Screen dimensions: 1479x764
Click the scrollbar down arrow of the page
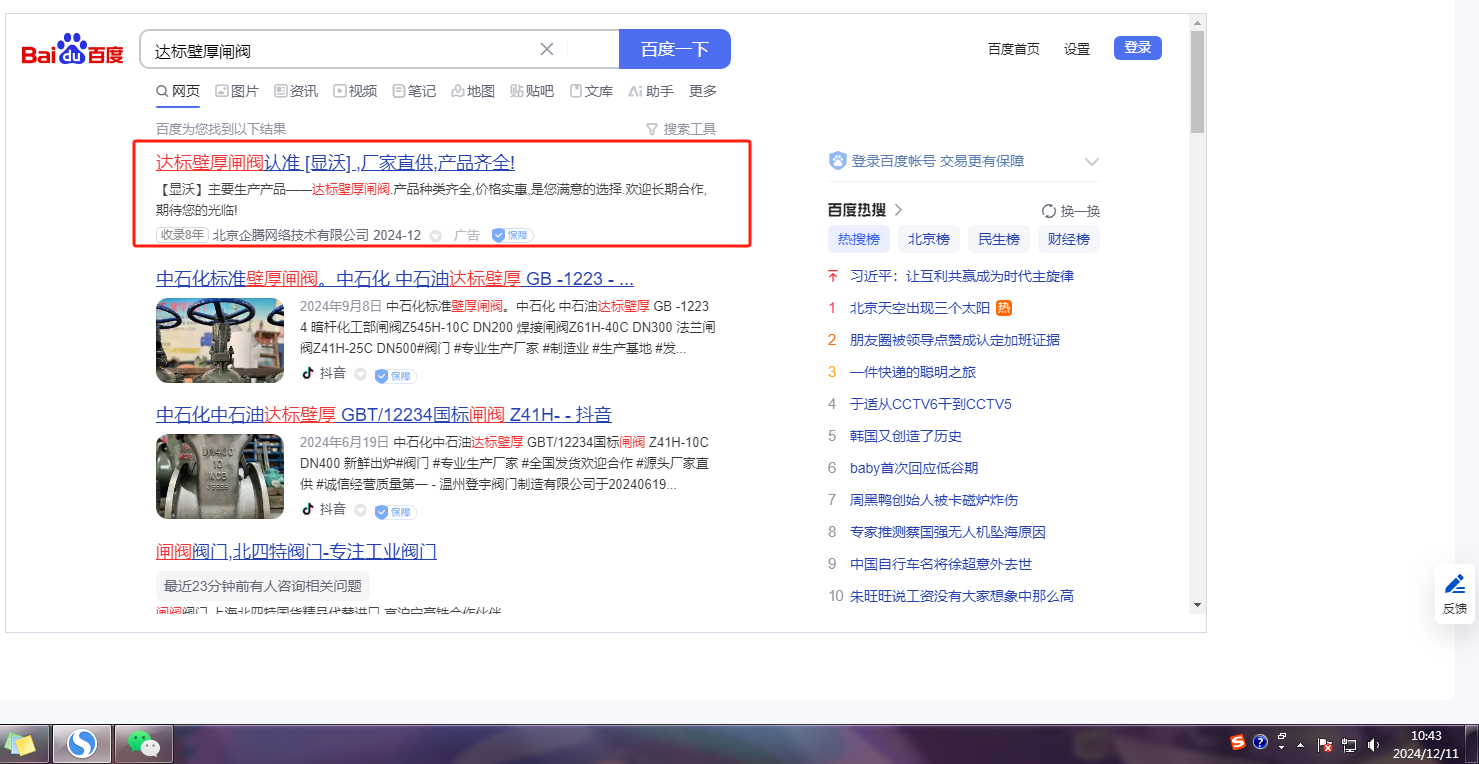tap(1197, 604)
